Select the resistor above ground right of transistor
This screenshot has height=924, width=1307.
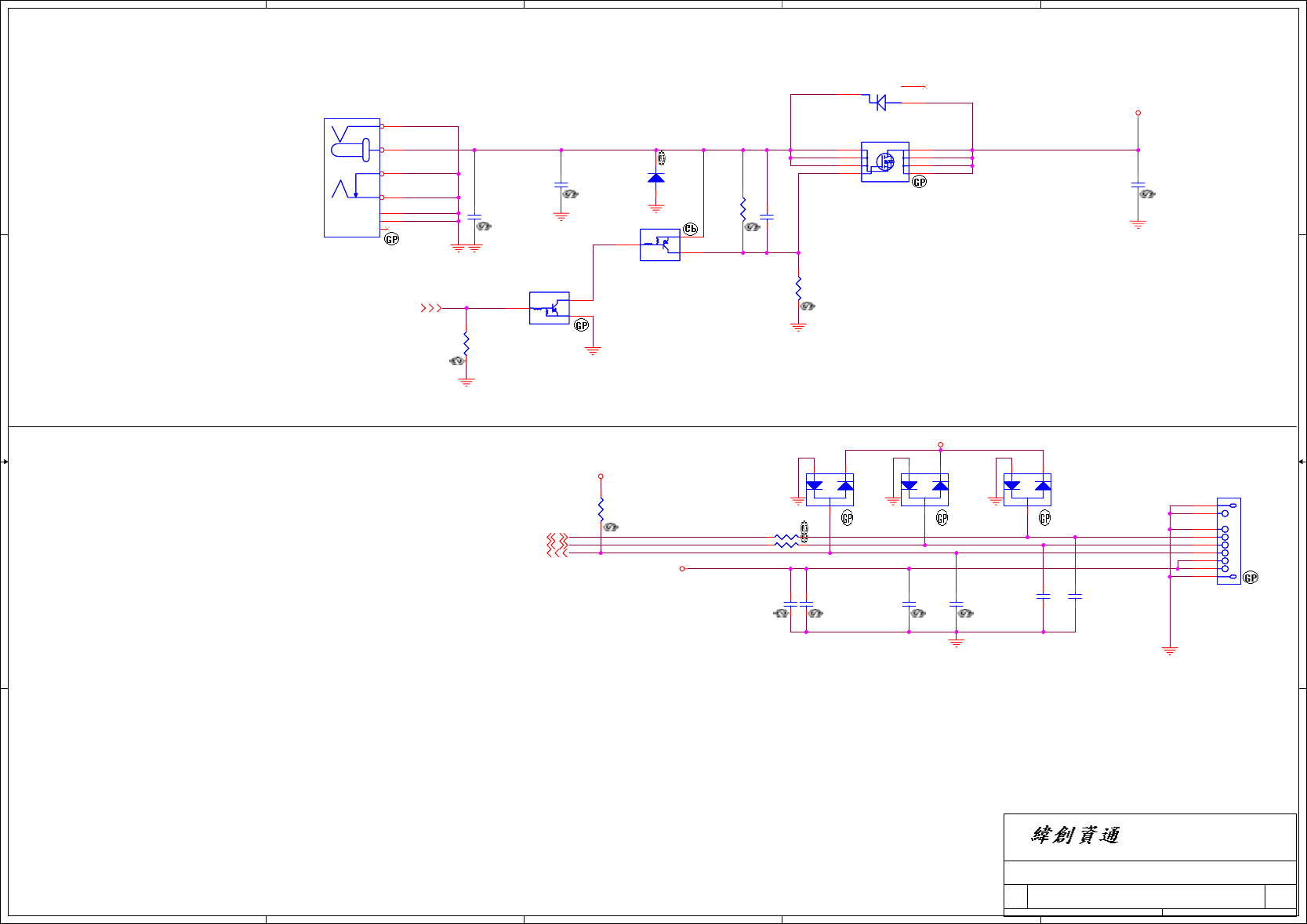pos(799,288)
